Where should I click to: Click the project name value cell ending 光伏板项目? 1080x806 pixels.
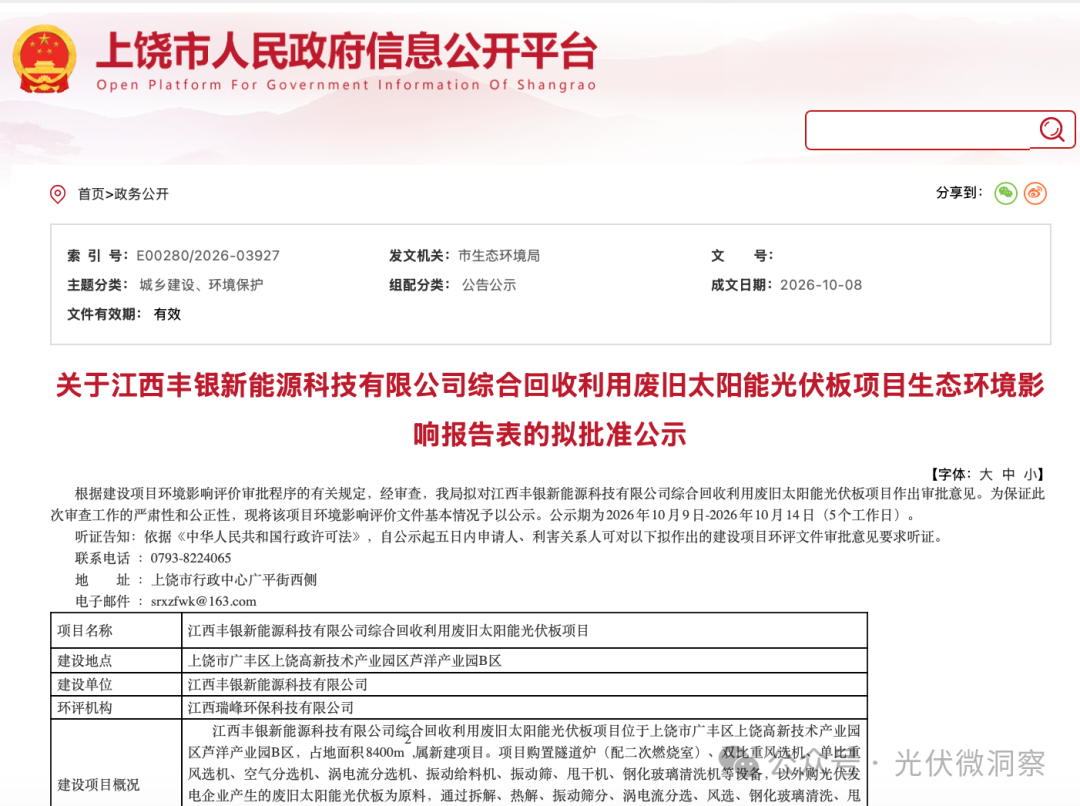(x=524, y=630)
